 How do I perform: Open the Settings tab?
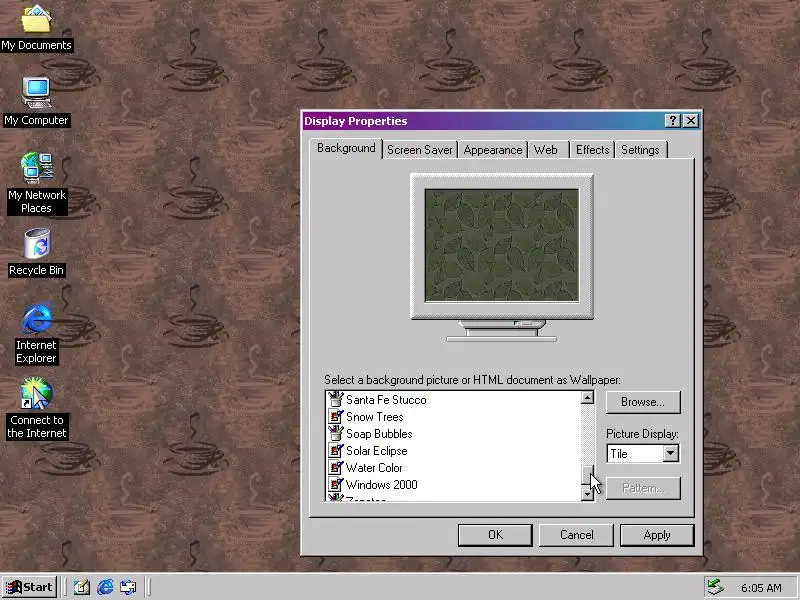click(x=640, y=150)
